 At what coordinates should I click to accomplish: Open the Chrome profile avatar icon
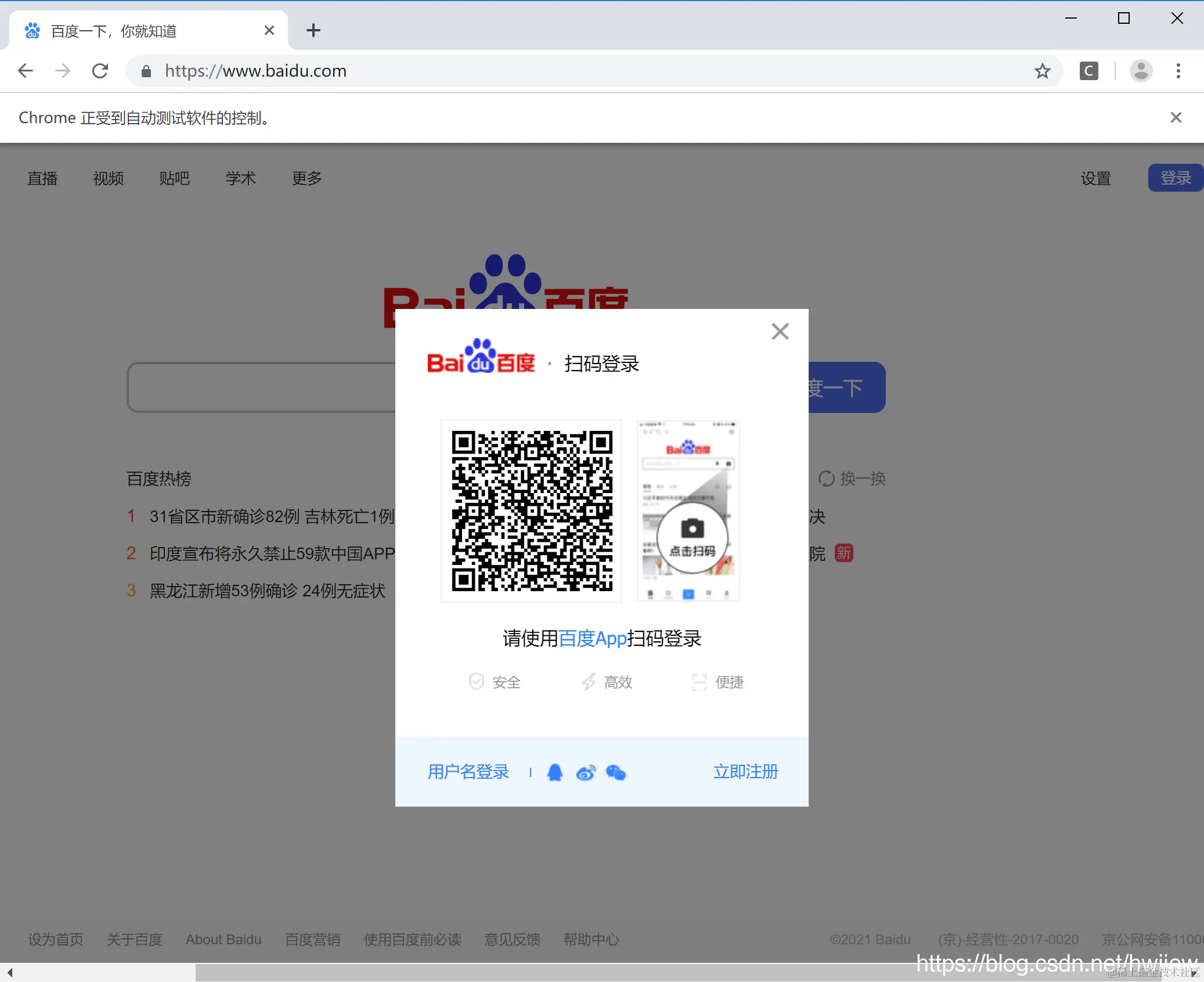1140,71
